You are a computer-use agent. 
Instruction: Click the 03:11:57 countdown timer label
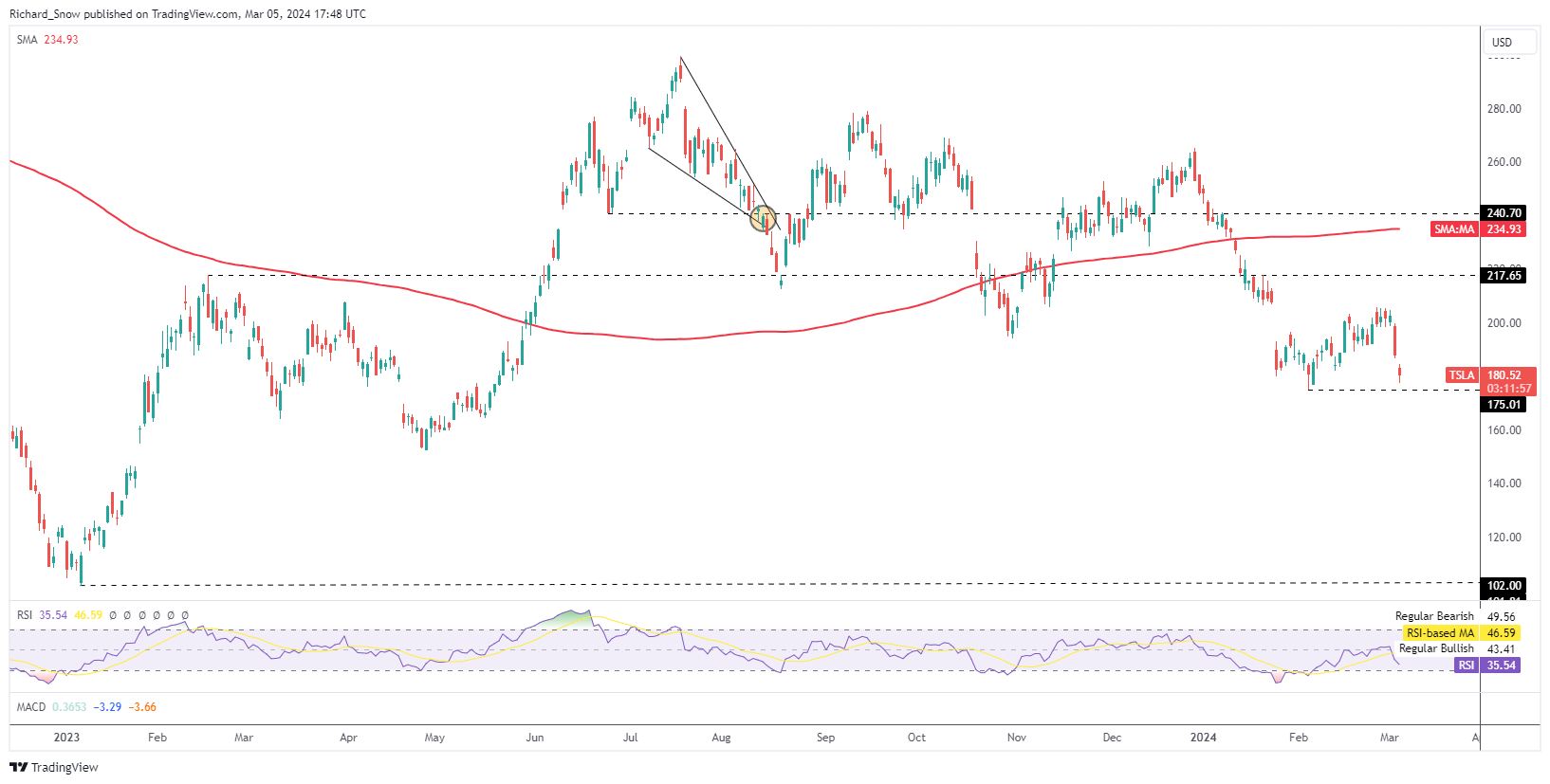point(1508,389)
